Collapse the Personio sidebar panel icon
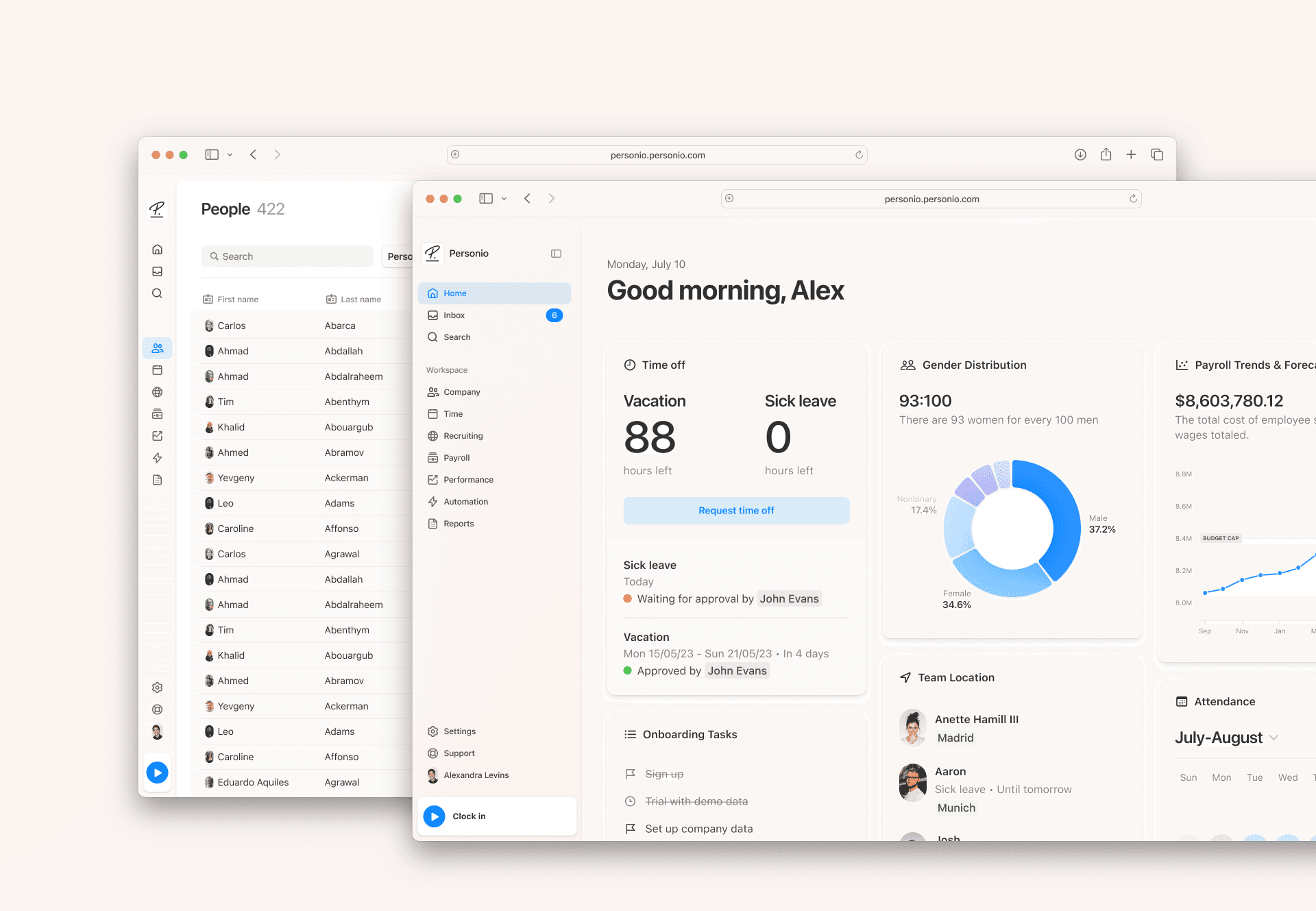Viewport: 1316px width, 911px height. (x=556, y=254)
